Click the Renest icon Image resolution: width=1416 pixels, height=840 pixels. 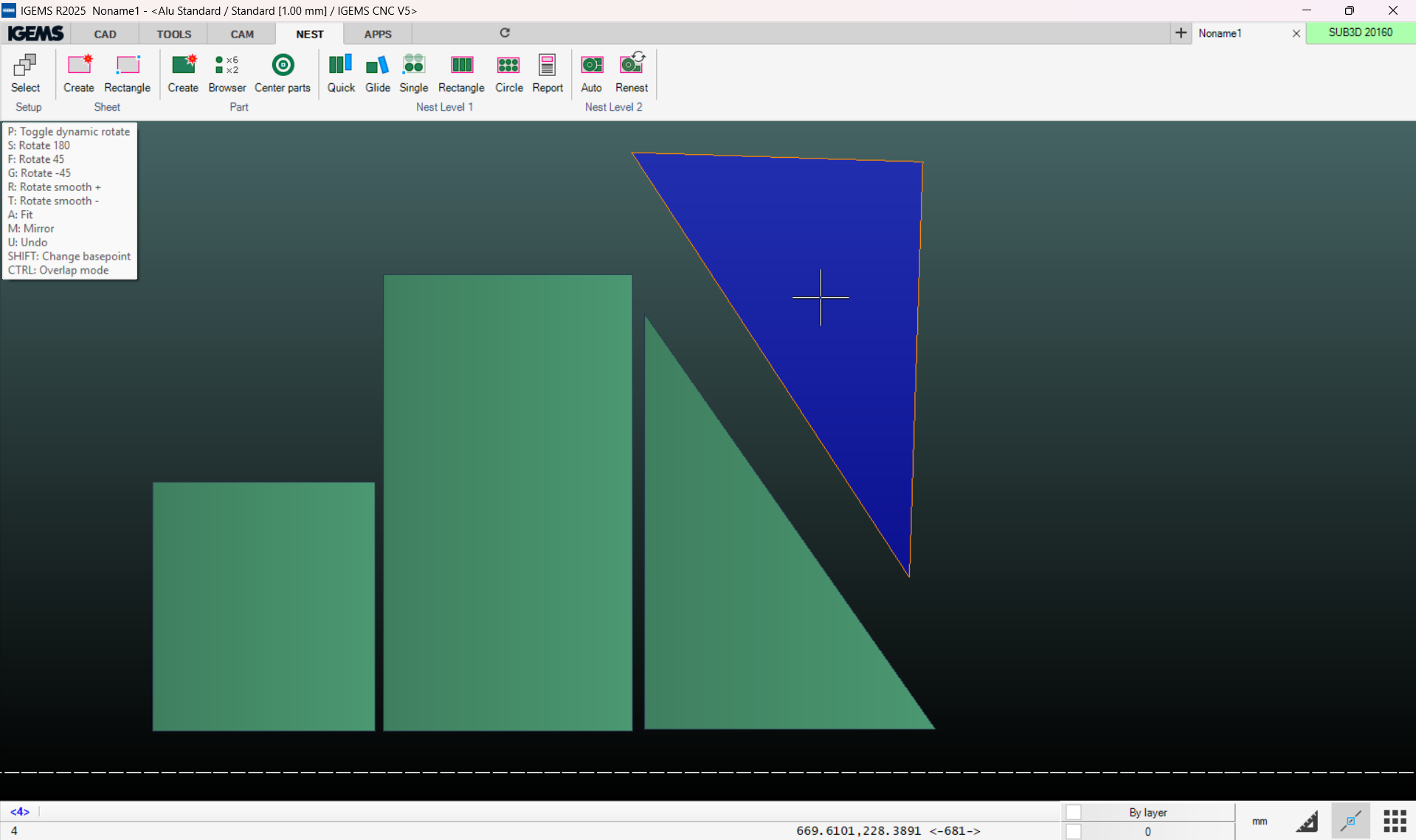pos(631,73)
